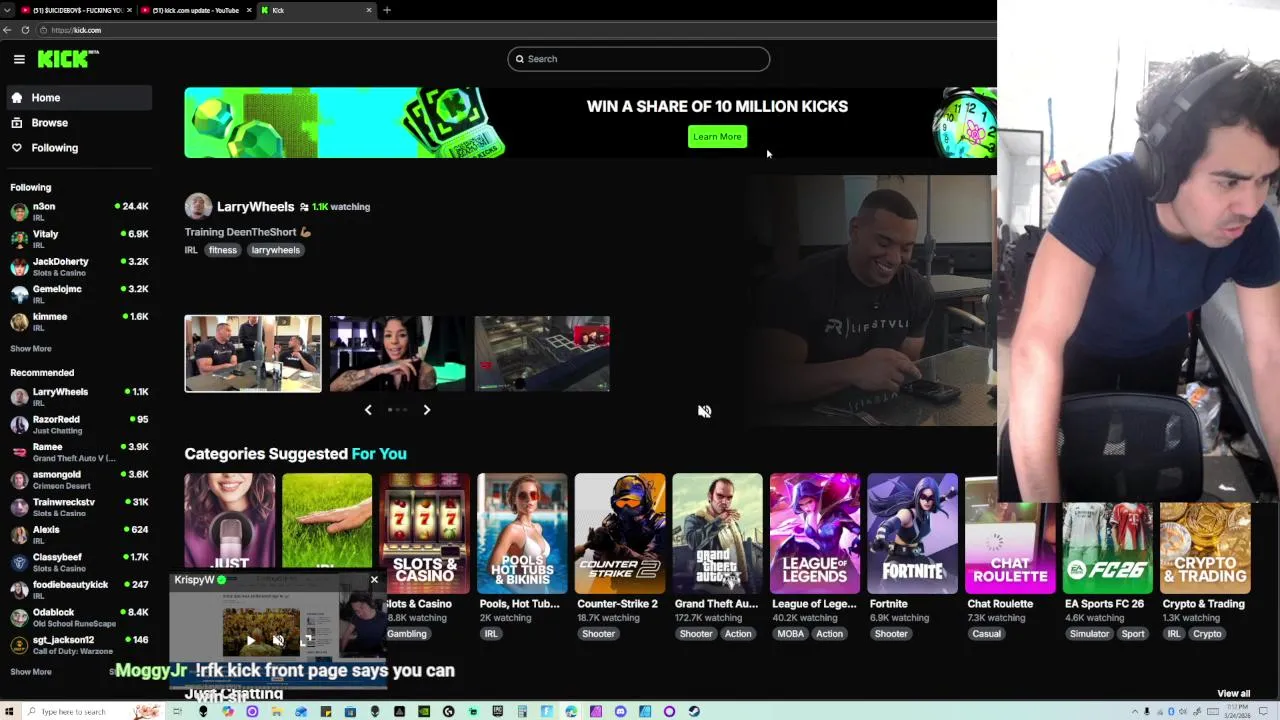This screenshot has width=1280, height=720.
Task: Open the Grand Theft Auto category
Action: point(717,534)
